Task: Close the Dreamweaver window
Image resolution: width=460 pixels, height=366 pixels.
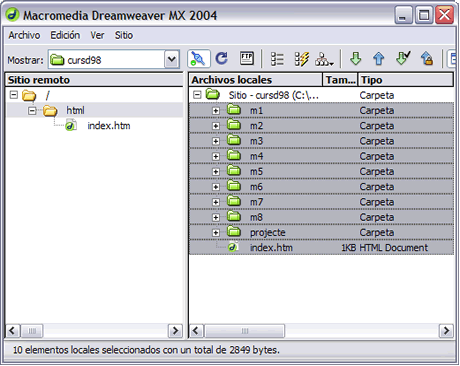Action: pyautogui.click(x=444, y=15)
